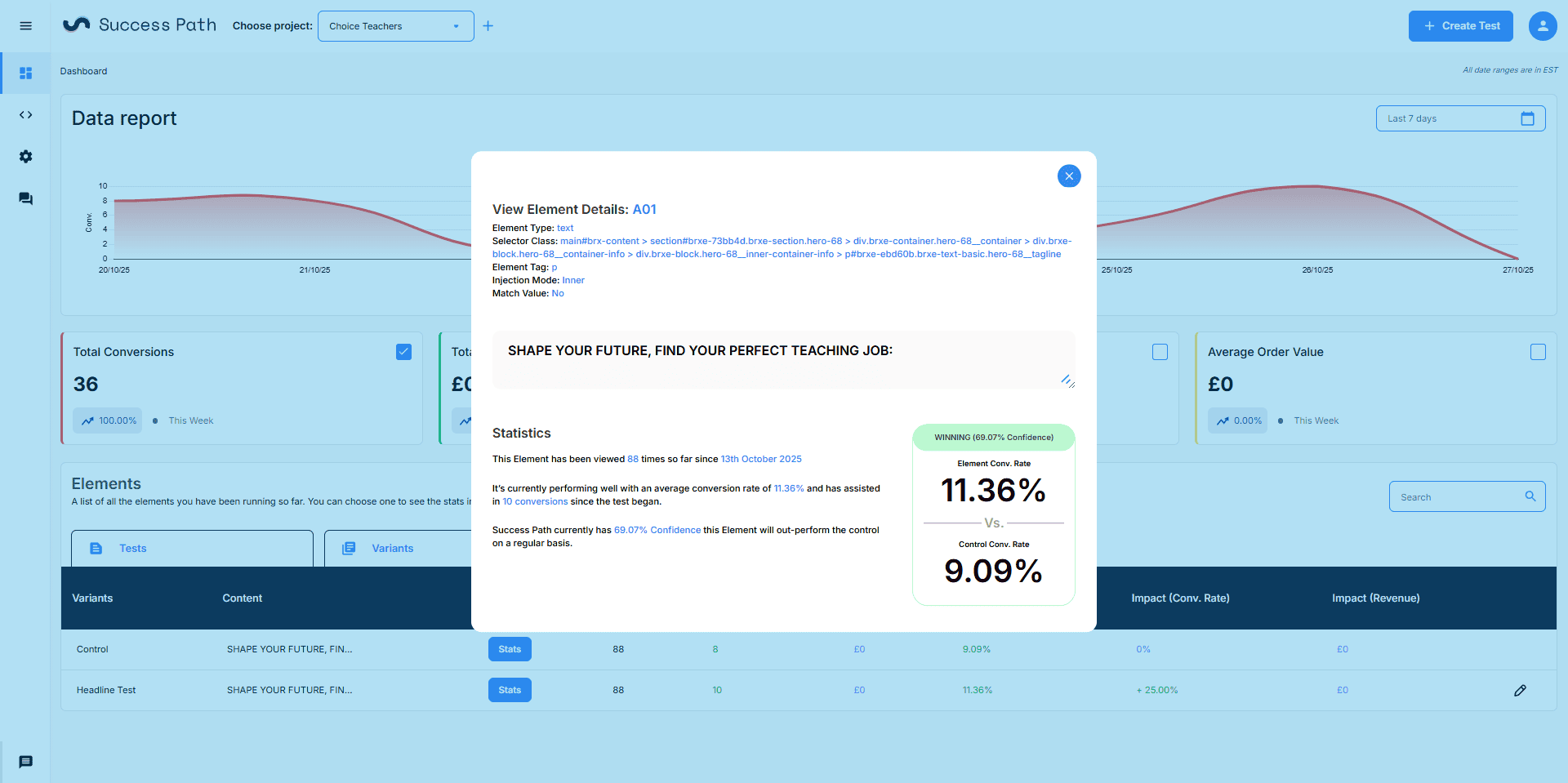This screenshot has width=1568, height=783.
Task: Open settings gear in sidebar
Action: (x=25, y=157)
